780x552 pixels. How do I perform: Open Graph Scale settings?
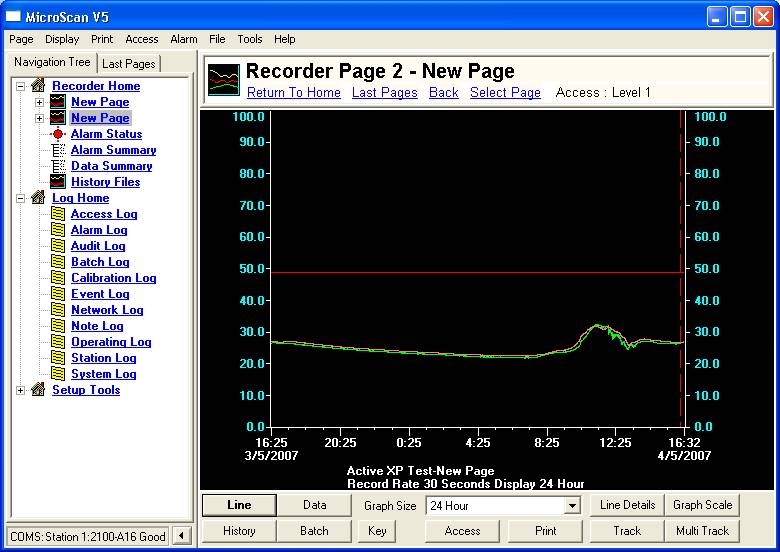pyautogui.click(x=702, y=505)
